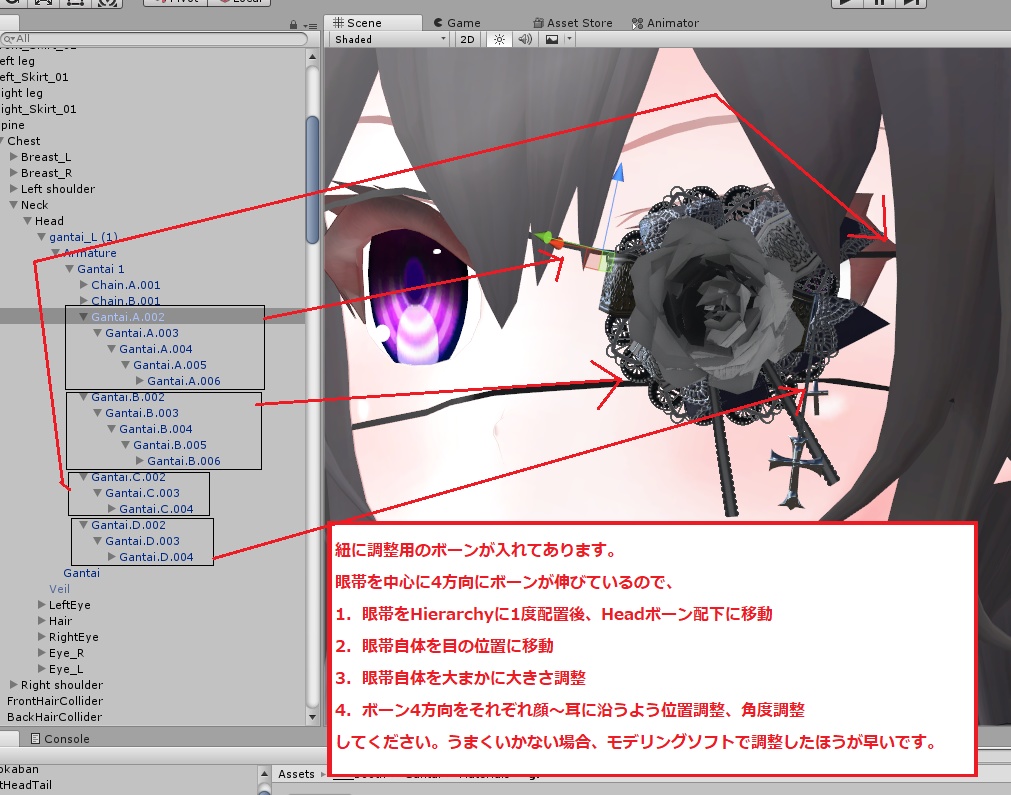Switch to the Game tab
Viewport: 1011px width, 795px height.
point(456,23)
